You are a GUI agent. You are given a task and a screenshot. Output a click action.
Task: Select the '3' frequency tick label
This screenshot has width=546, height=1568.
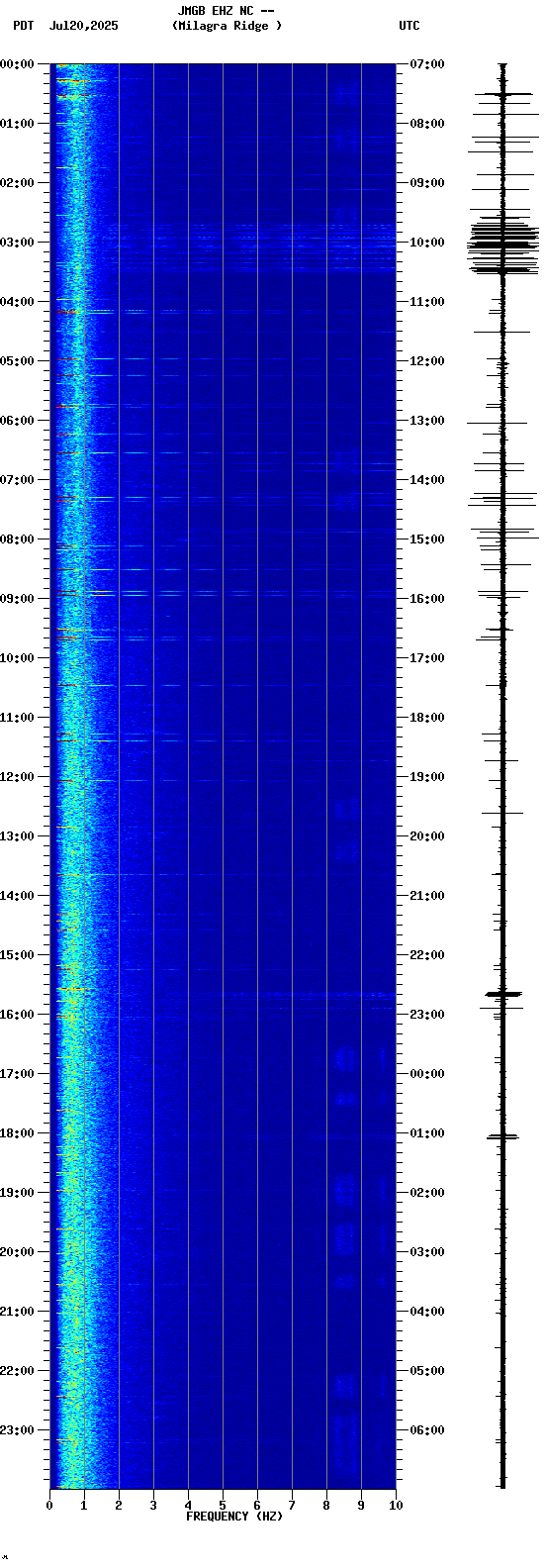click(x=153, y=1506)
